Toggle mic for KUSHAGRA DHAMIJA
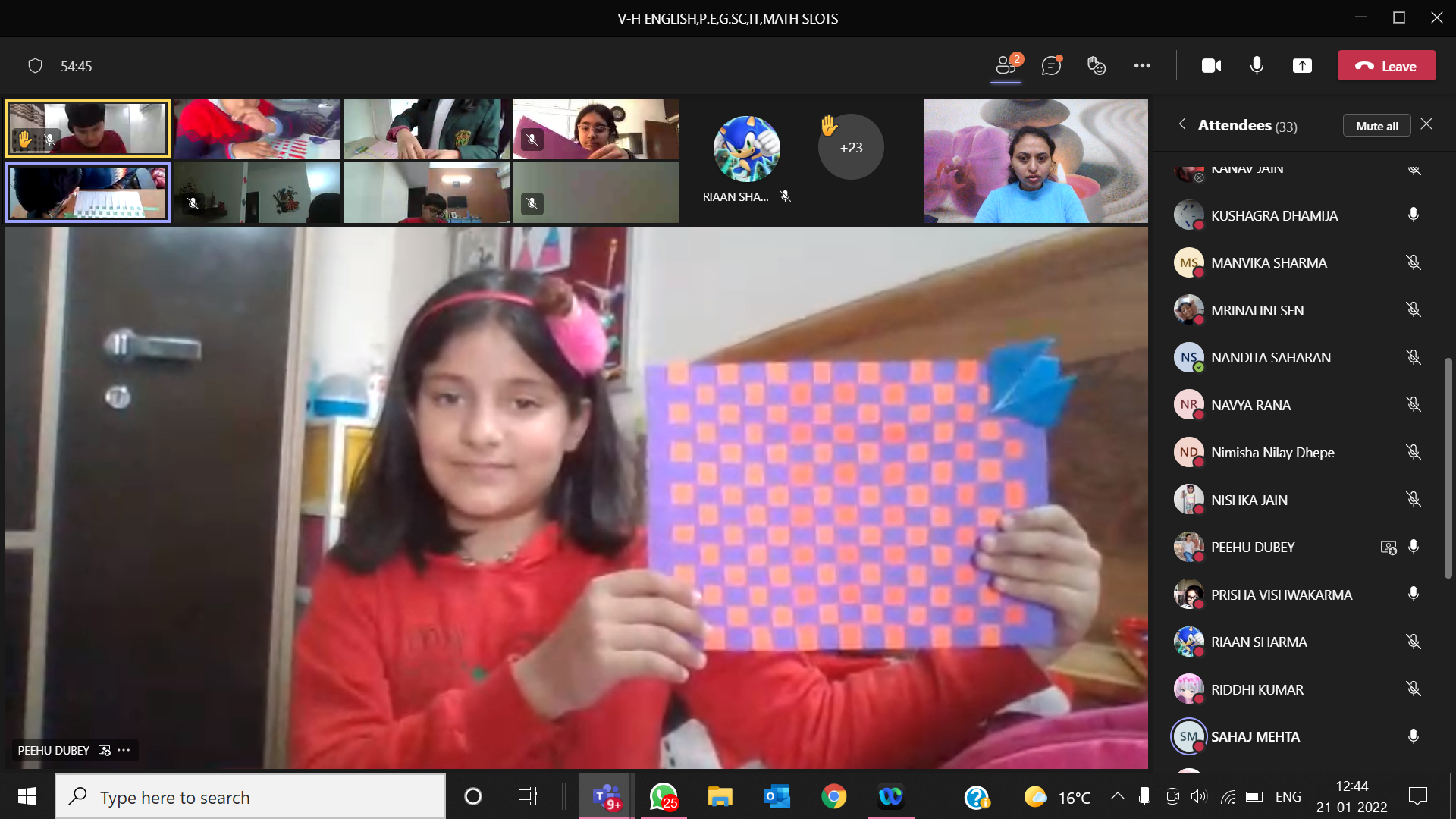Viewport: 1456px width, 819px height. 1414,215
